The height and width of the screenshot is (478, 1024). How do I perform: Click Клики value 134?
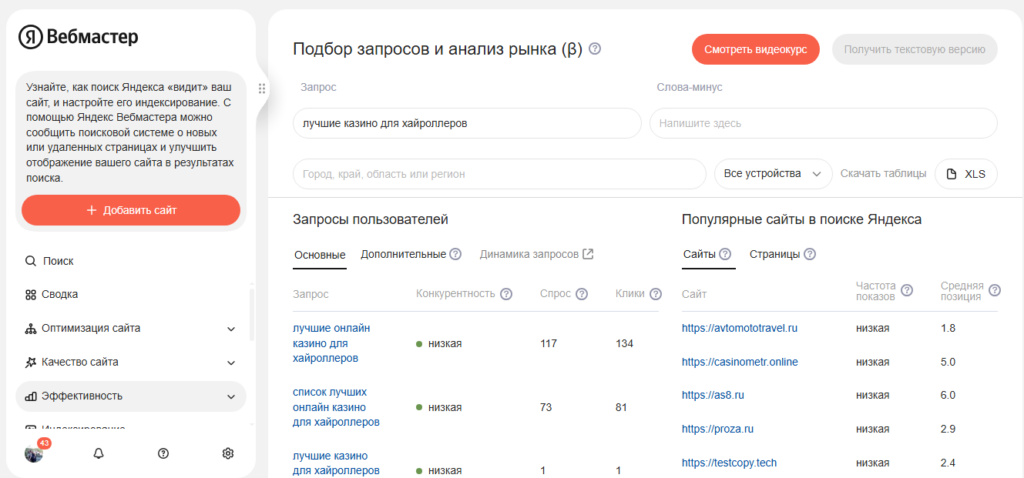tap(624, 343)
